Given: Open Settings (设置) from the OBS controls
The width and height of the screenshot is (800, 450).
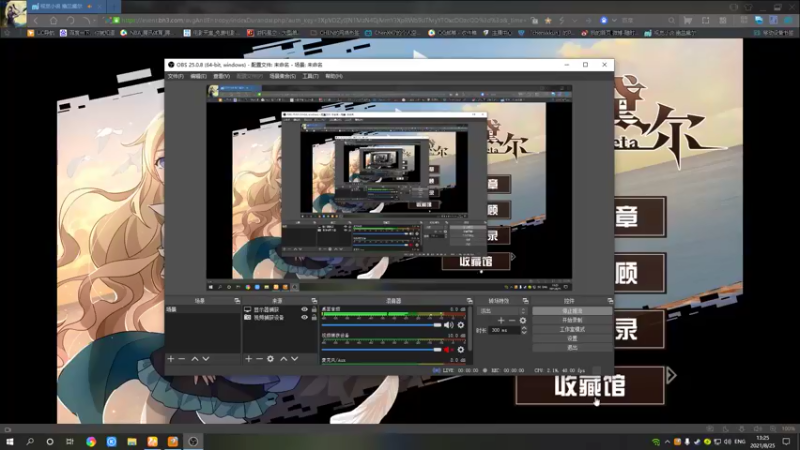Looking at the screenshot, I should 572,338.
